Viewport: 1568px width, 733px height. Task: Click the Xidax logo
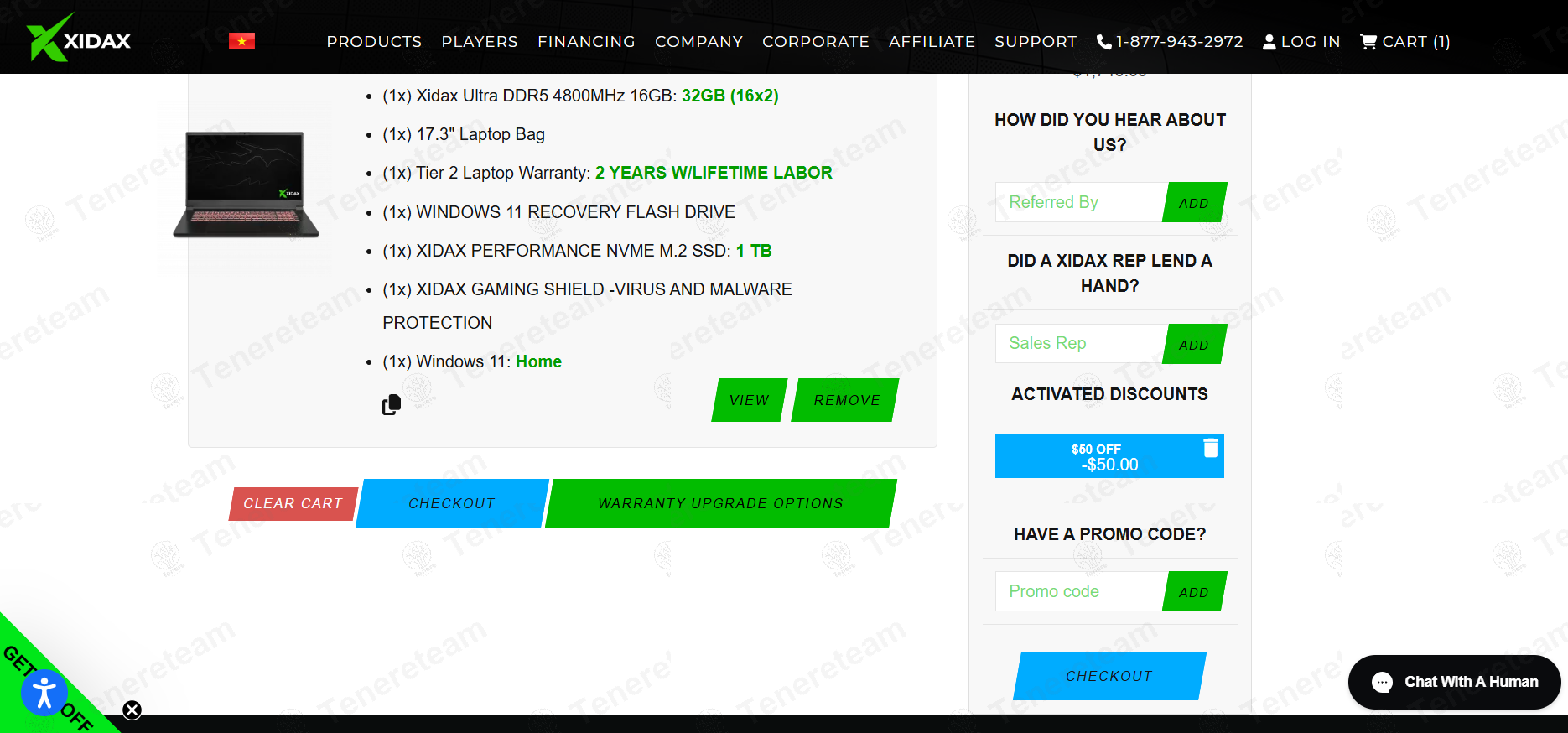(79, 39)
